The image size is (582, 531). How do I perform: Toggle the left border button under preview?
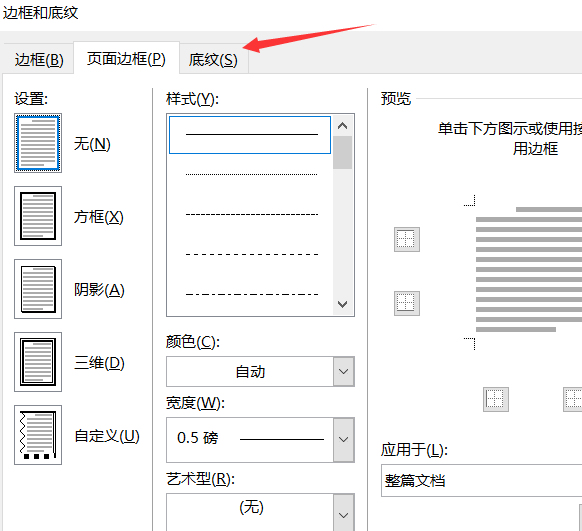pos(496,399)
